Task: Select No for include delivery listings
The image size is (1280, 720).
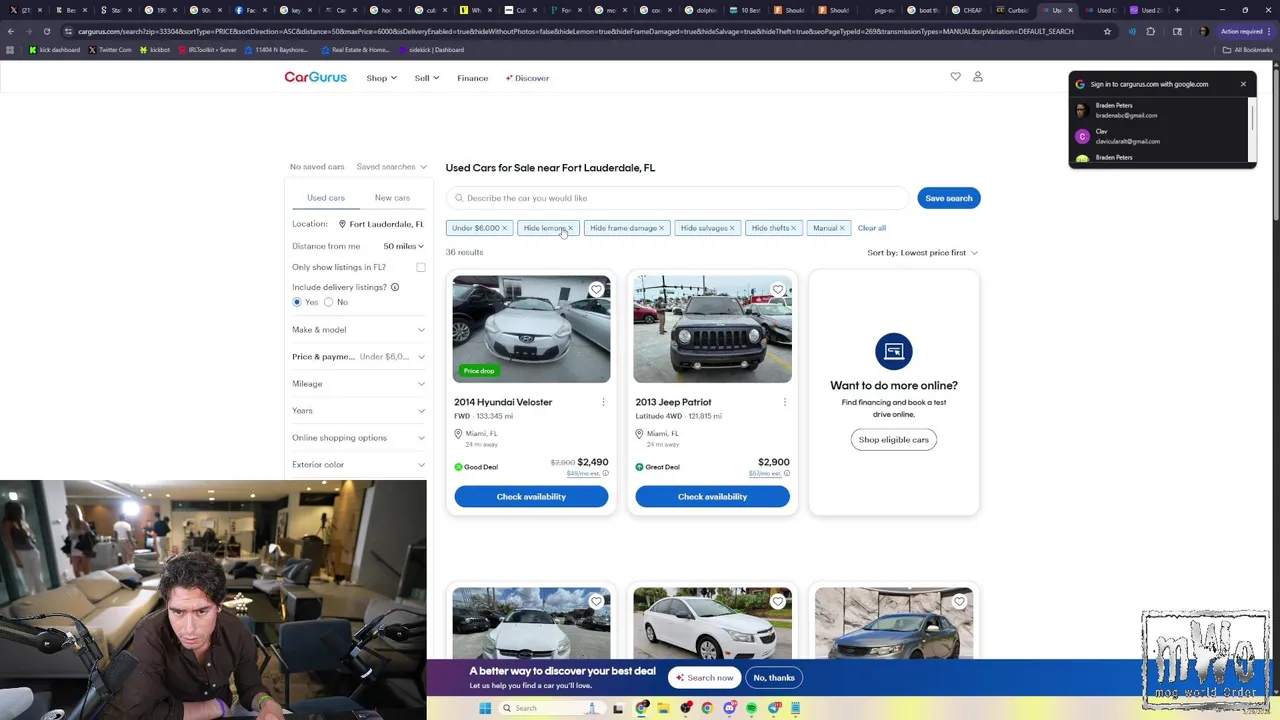Action: click(328, 302)
